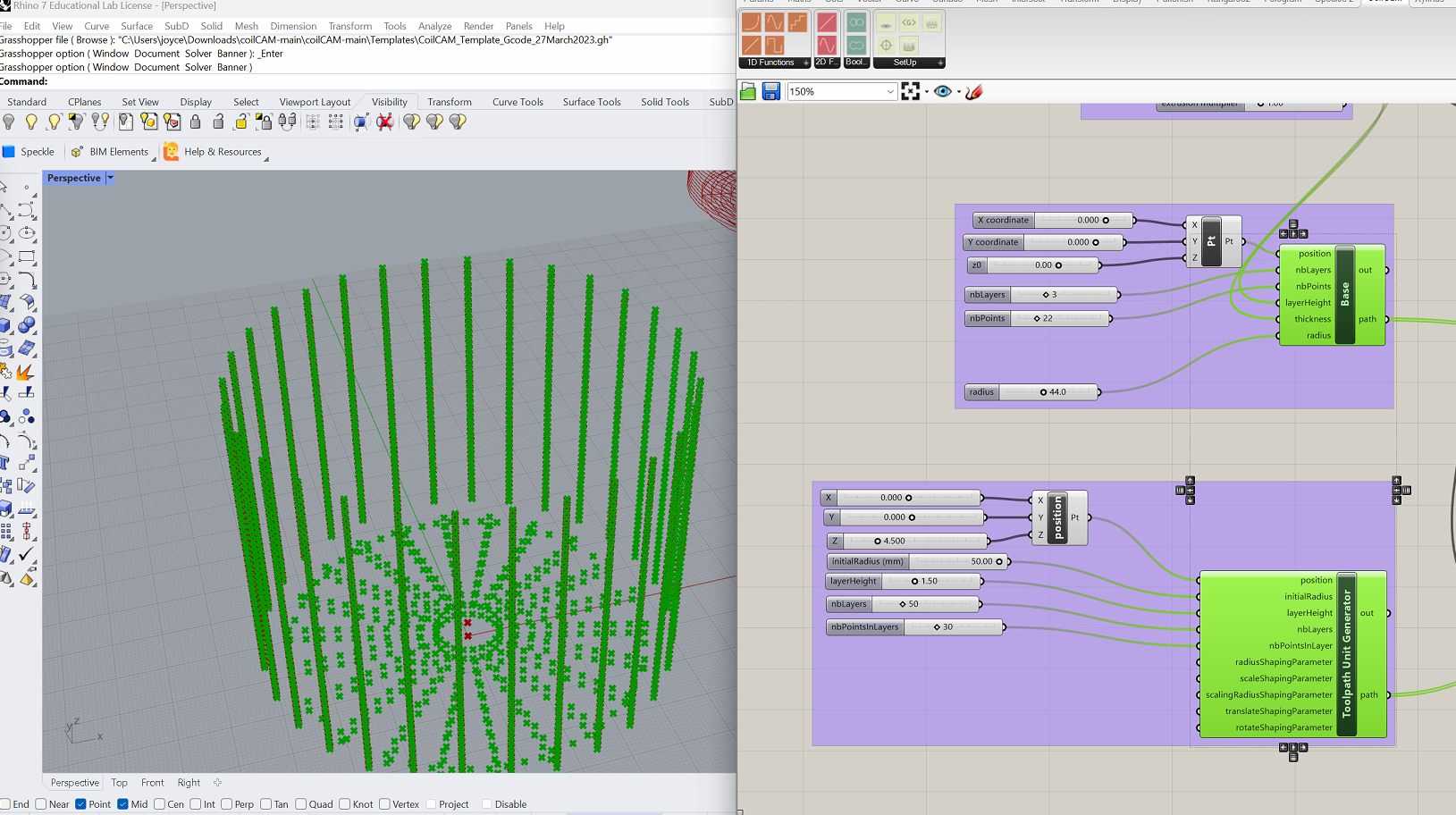Click the Show Objects yellow lightbulb icon
The image size is (1456, 815).
(x=31, y=122)
